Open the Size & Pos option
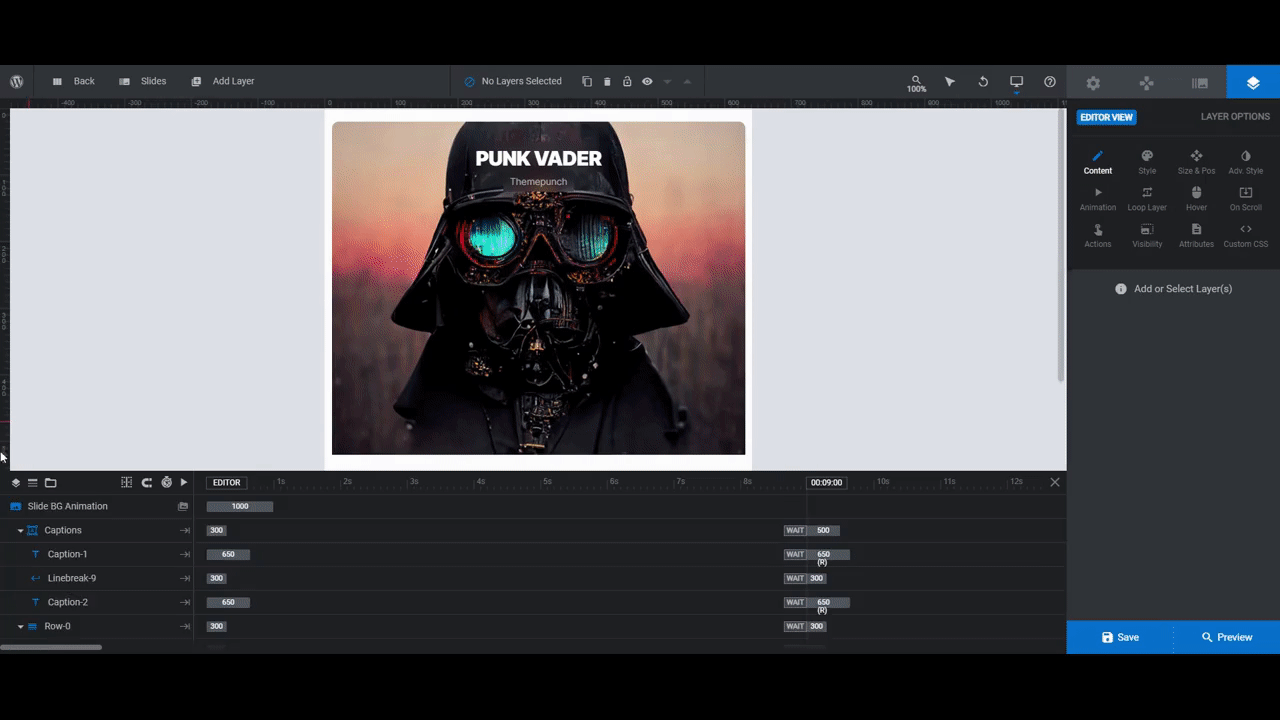Screen dimensions: 1280x720 click(1196, 162)
